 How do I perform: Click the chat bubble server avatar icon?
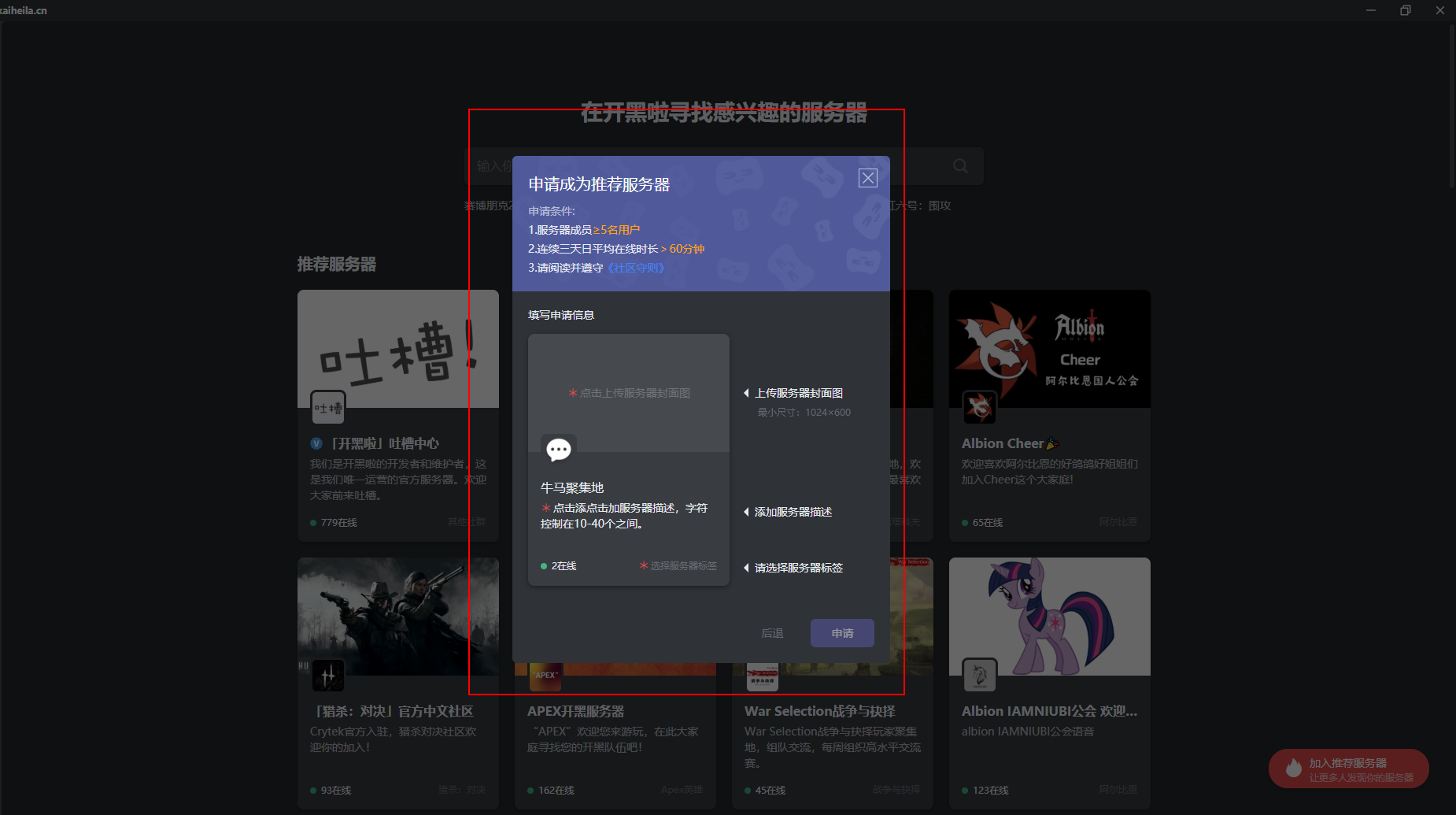pos(559,450)
